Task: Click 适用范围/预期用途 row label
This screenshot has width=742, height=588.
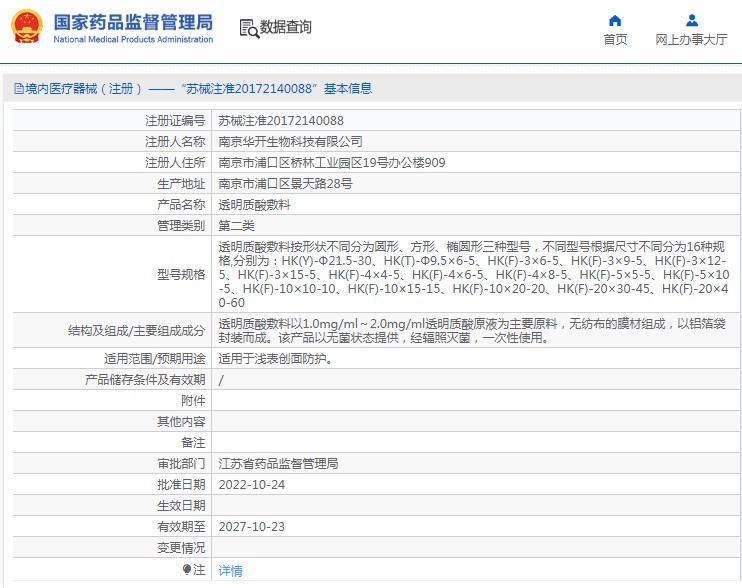Action: [x=155, y=359]
